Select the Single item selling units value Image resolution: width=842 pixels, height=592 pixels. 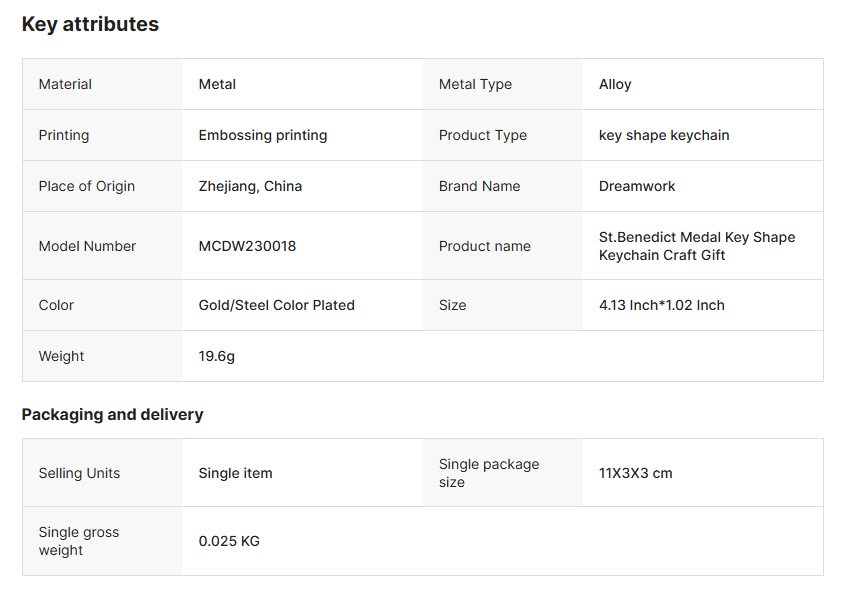(235, 473)
